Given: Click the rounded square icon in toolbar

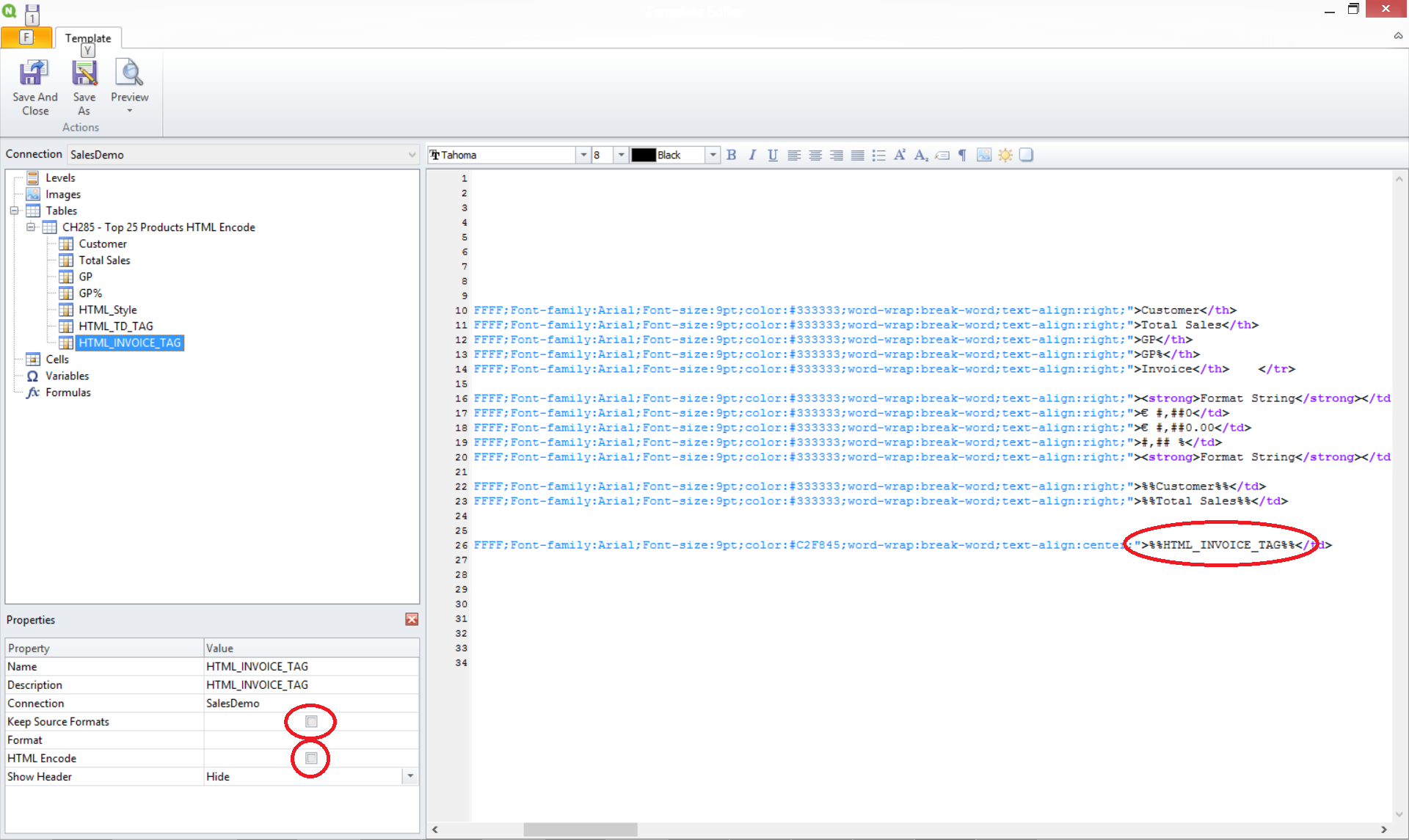Looking at the screenshot, I should tap(1026, 155).
